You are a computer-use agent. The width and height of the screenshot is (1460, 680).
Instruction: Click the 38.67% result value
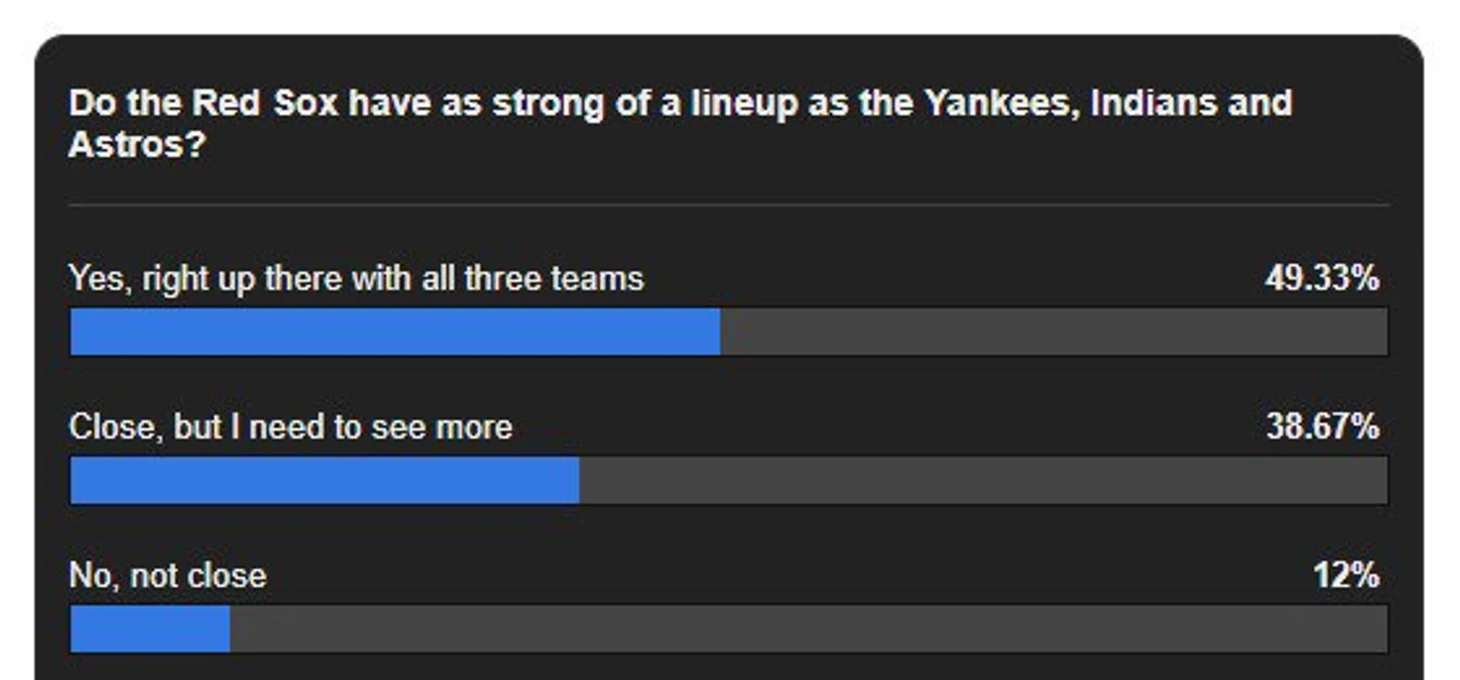(x=1322, y=427)
